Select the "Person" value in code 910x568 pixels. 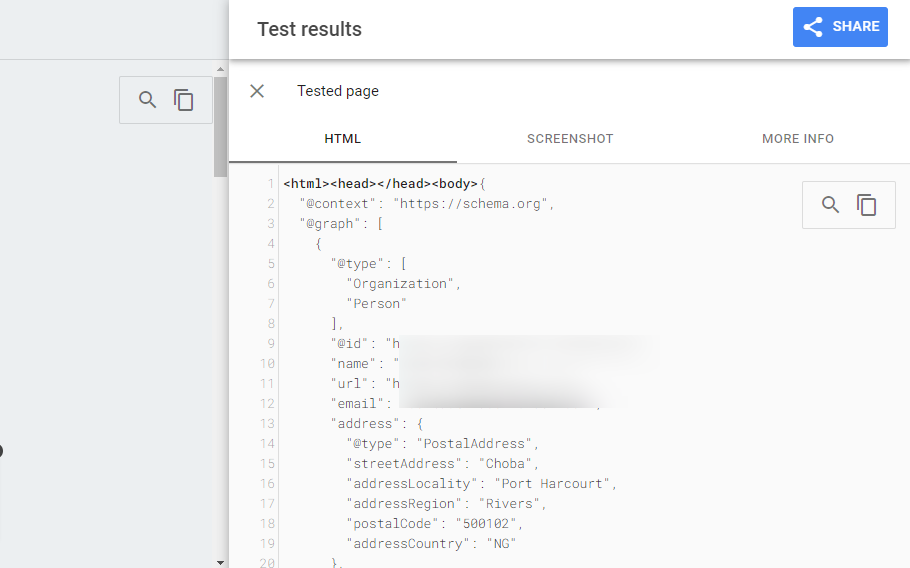376,303
